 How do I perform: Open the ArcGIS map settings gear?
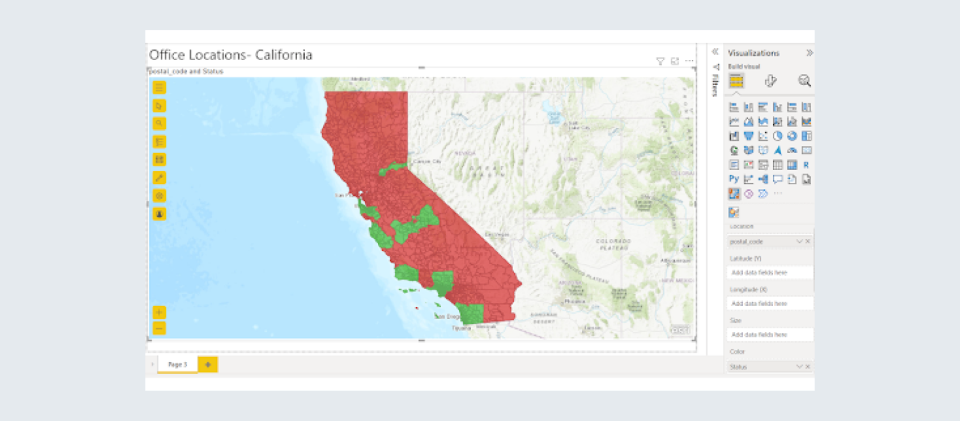click(159, 195)
